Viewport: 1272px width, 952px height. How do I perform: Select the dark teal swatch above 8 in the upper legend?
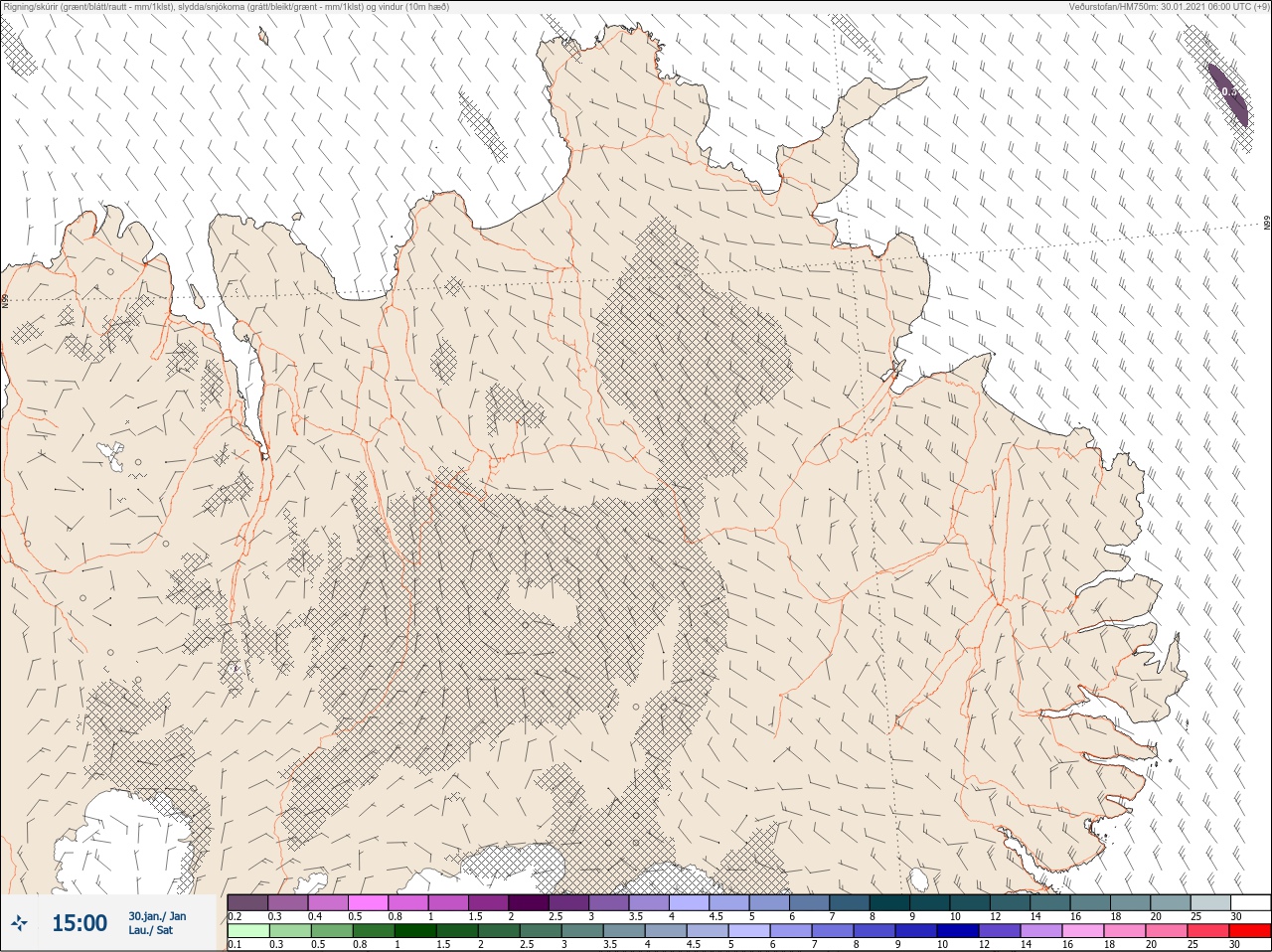[x=890, y=902]
